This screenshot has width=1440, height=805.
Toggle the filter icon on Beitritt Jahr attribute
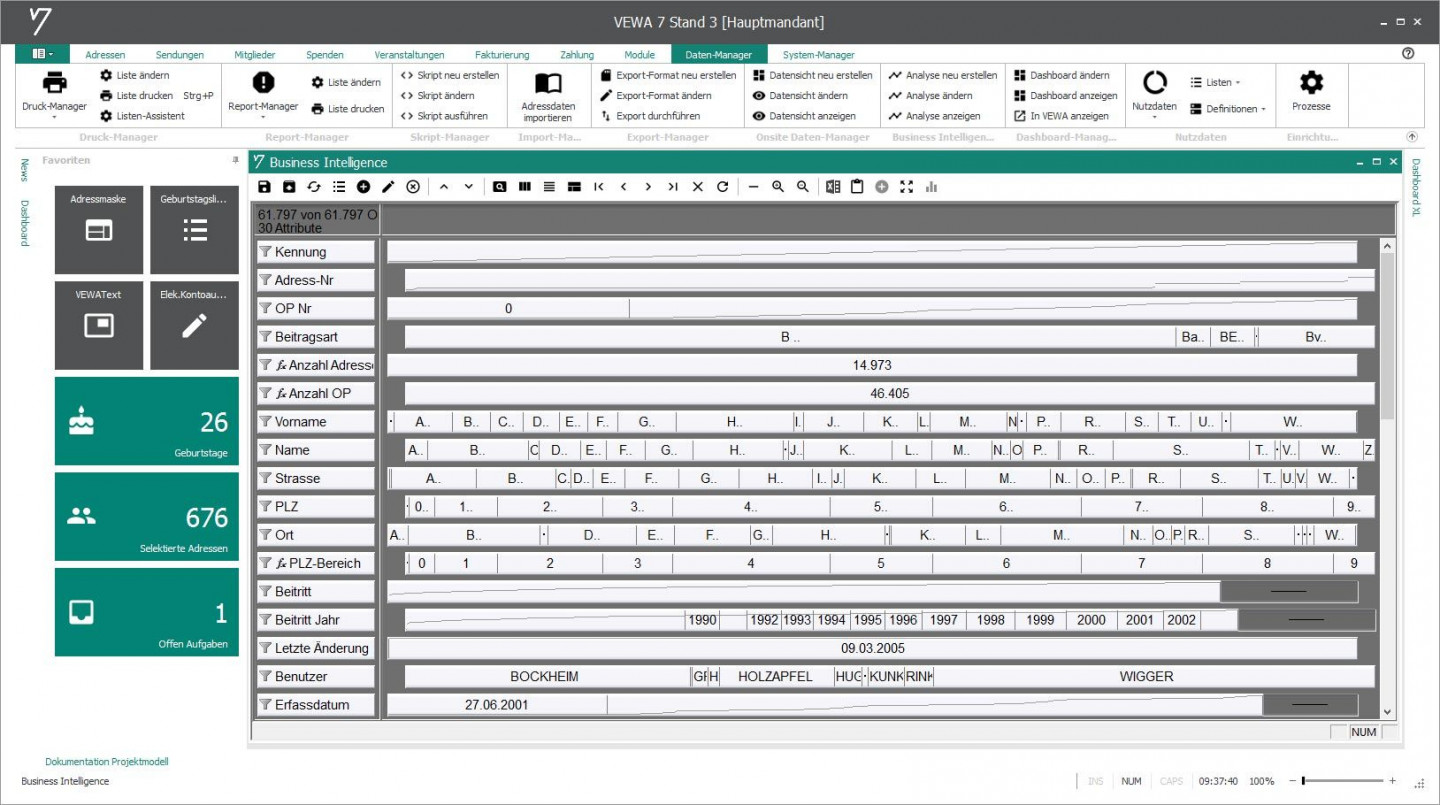(265, 620)
